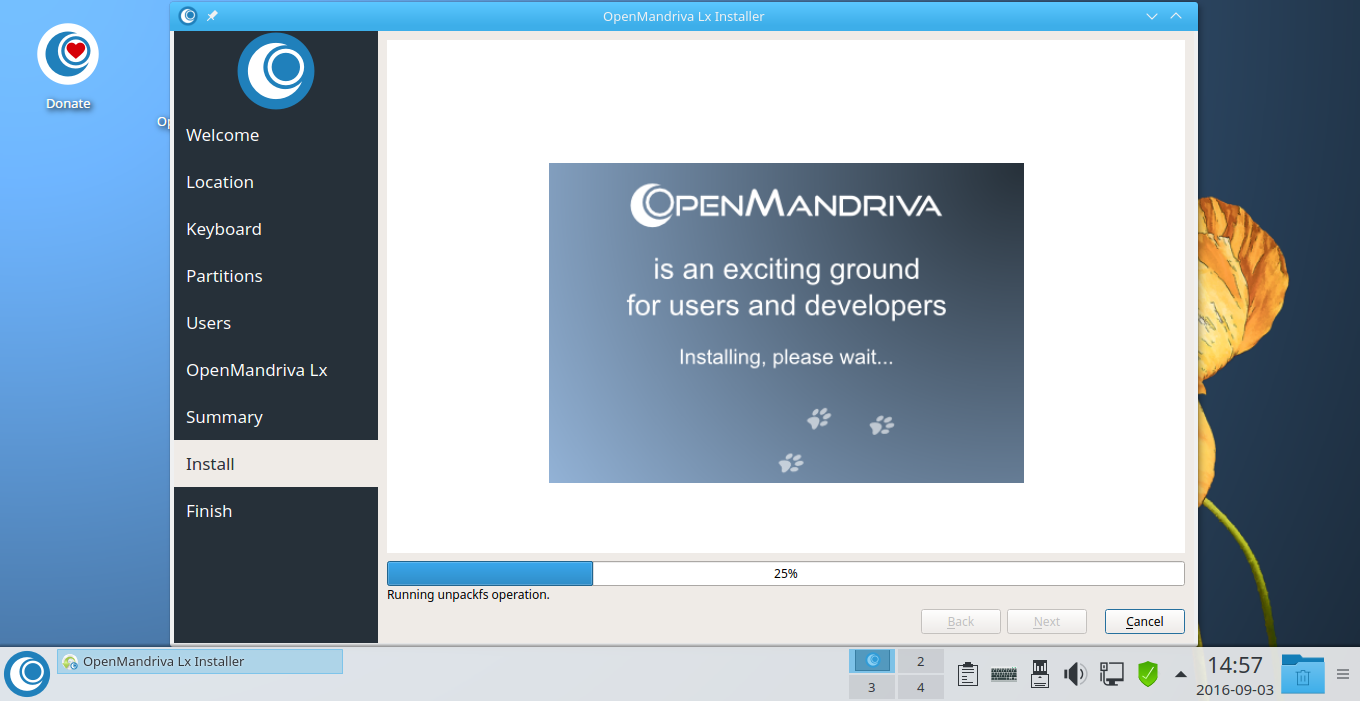Select the Location step in sidebar

[276, 182]
